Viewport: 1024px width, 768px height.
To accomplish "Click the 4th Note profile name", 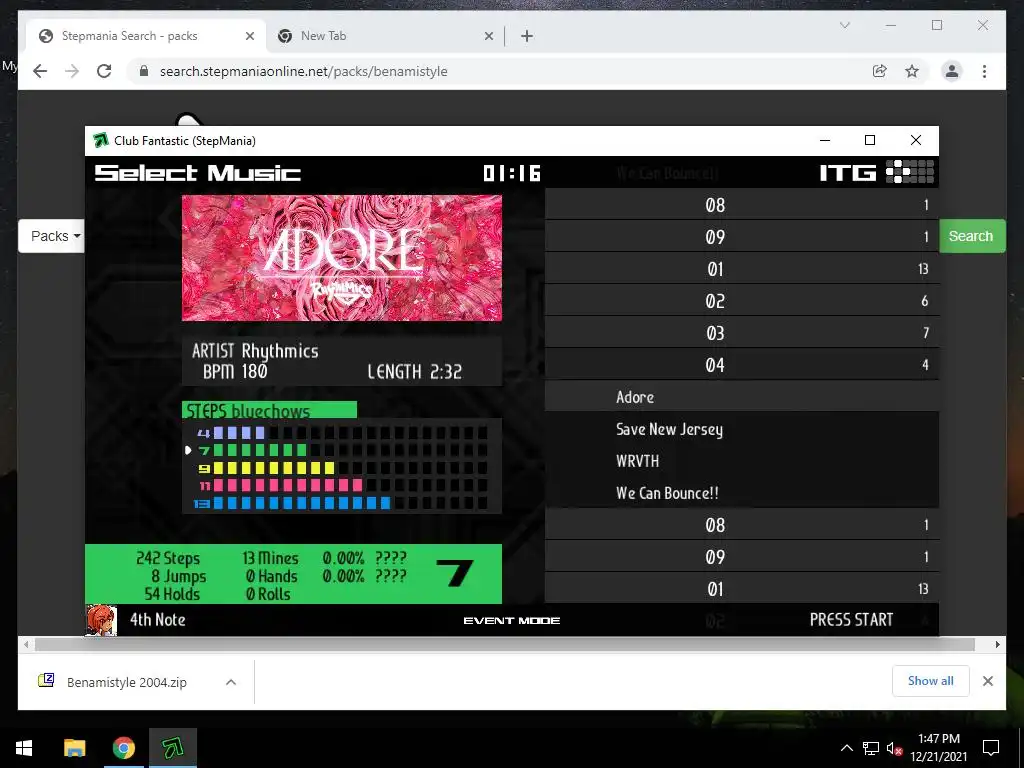I will [157, 620].
